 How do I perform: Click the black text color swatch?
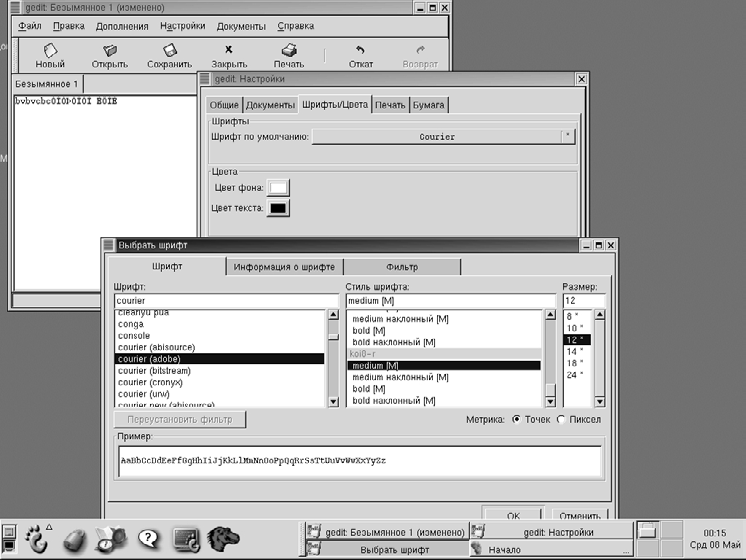(x=277, y=208)
